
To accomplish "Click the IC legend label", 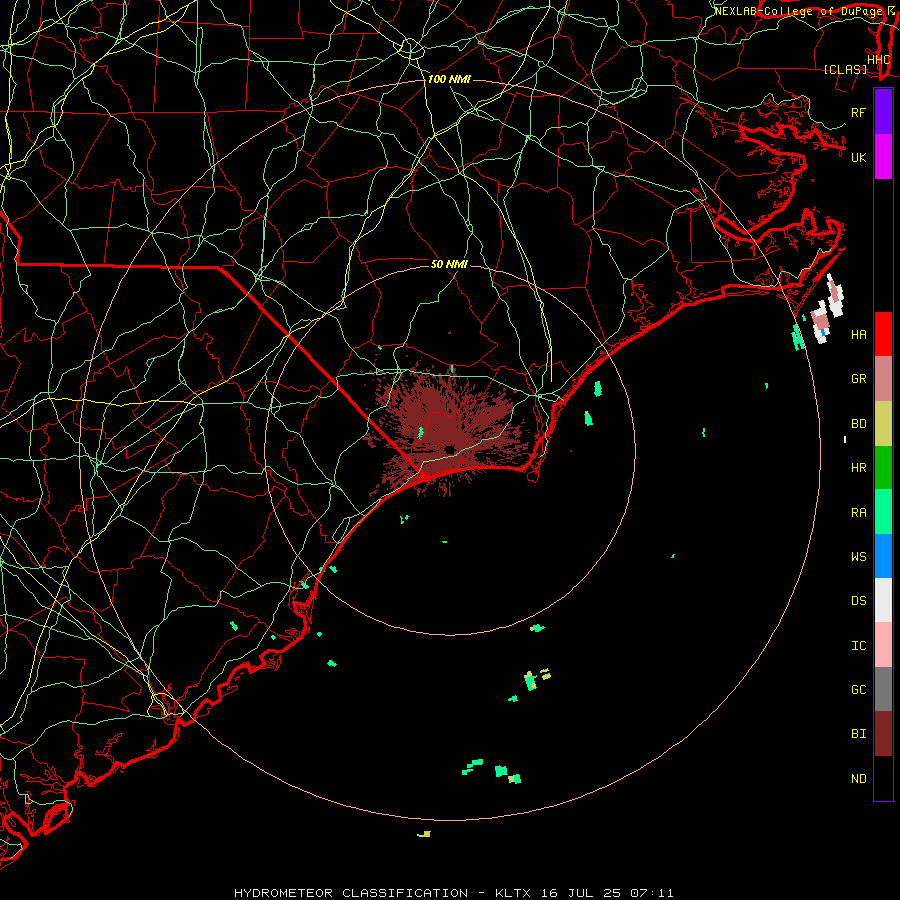I will [x=858, y=646].
